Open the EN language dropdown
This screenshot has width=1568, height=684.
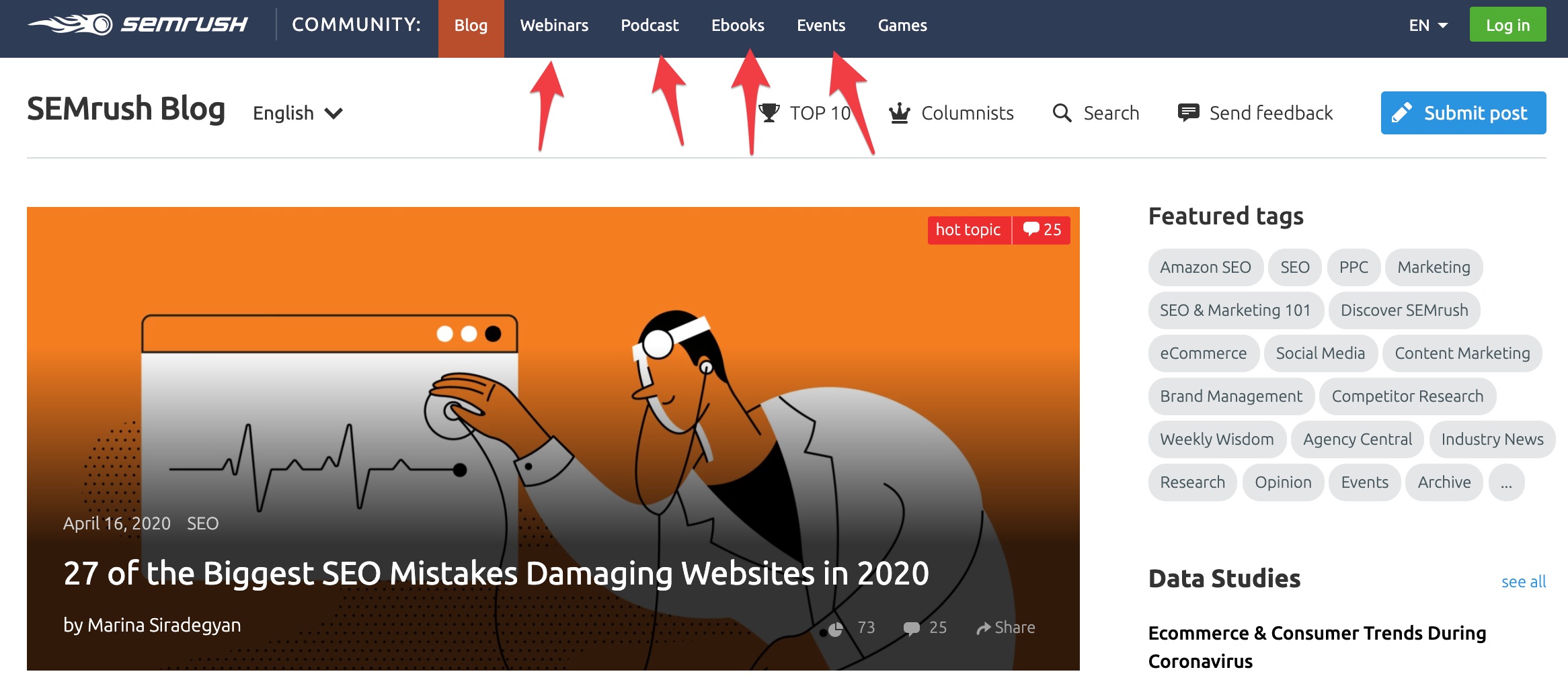click(x=1428, y=26)
